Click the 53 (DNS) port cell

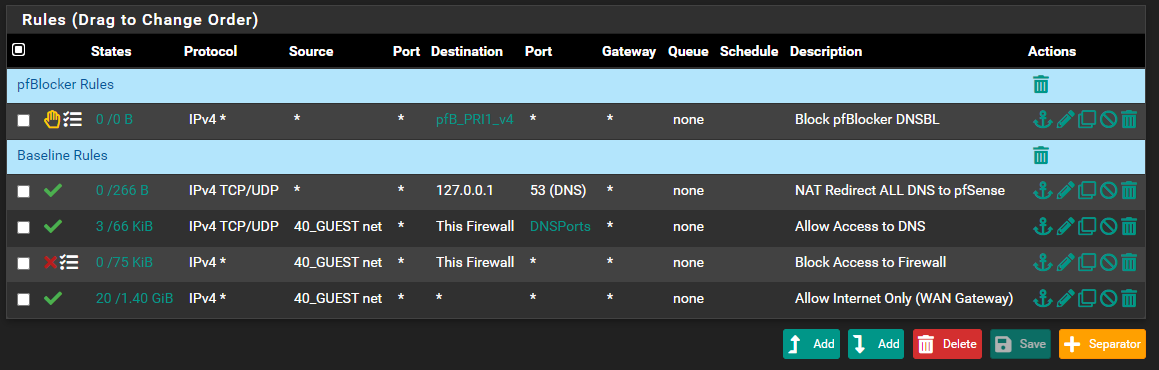point(558,191)
